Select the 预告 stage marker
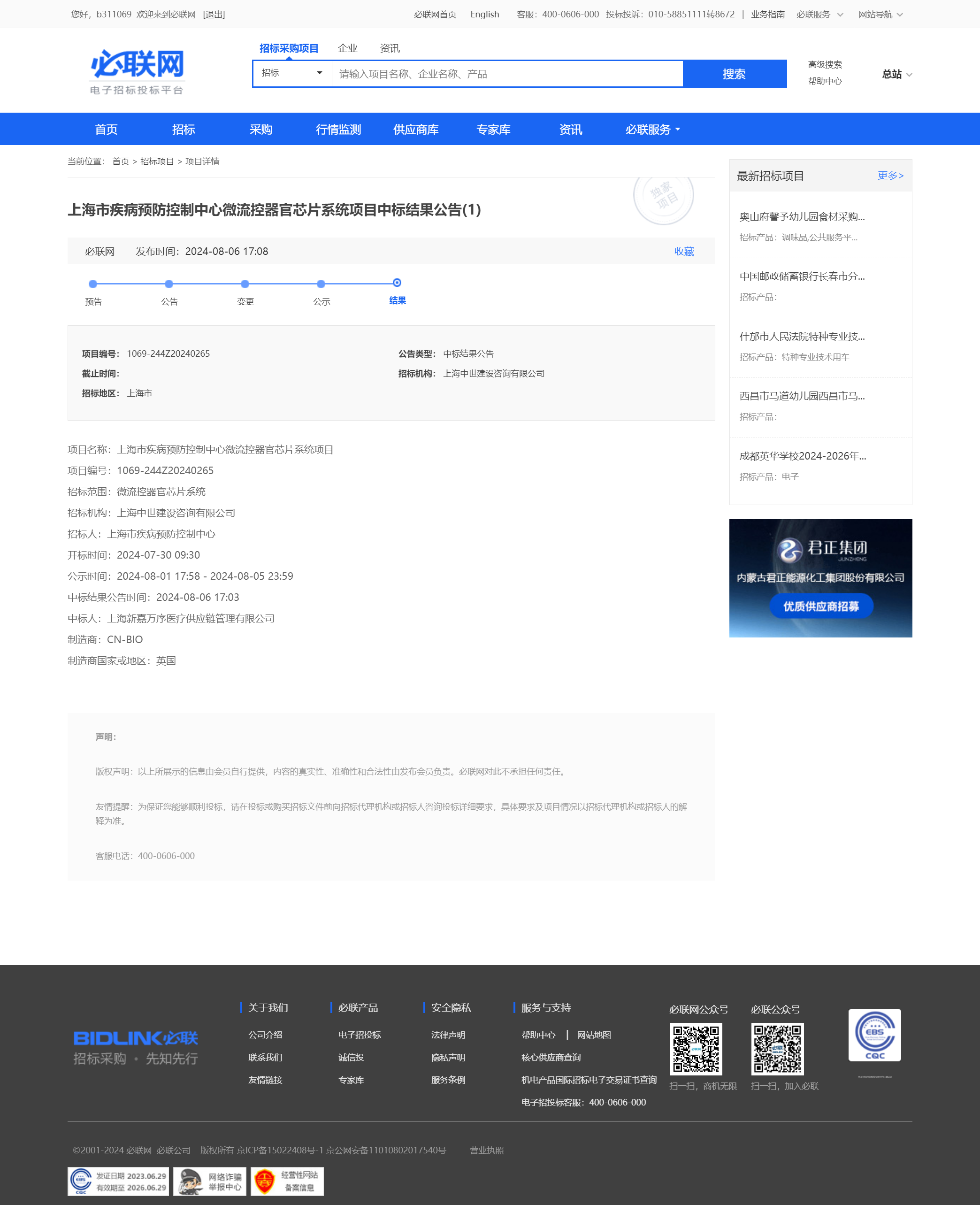Viewport: 980px width, 1205px height. 93,284
